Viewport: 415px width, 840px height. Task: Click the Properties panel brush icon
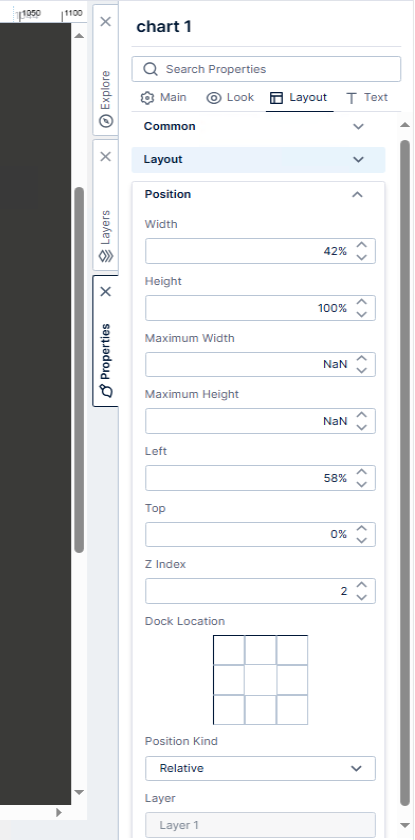pos(107,391)
